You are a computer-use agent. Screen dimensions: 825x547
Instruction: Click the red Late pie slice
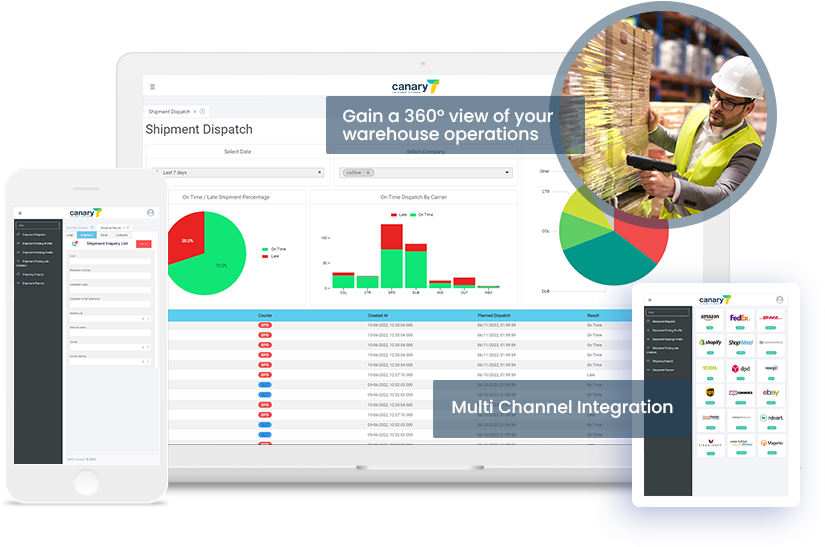tap(185, 237)
